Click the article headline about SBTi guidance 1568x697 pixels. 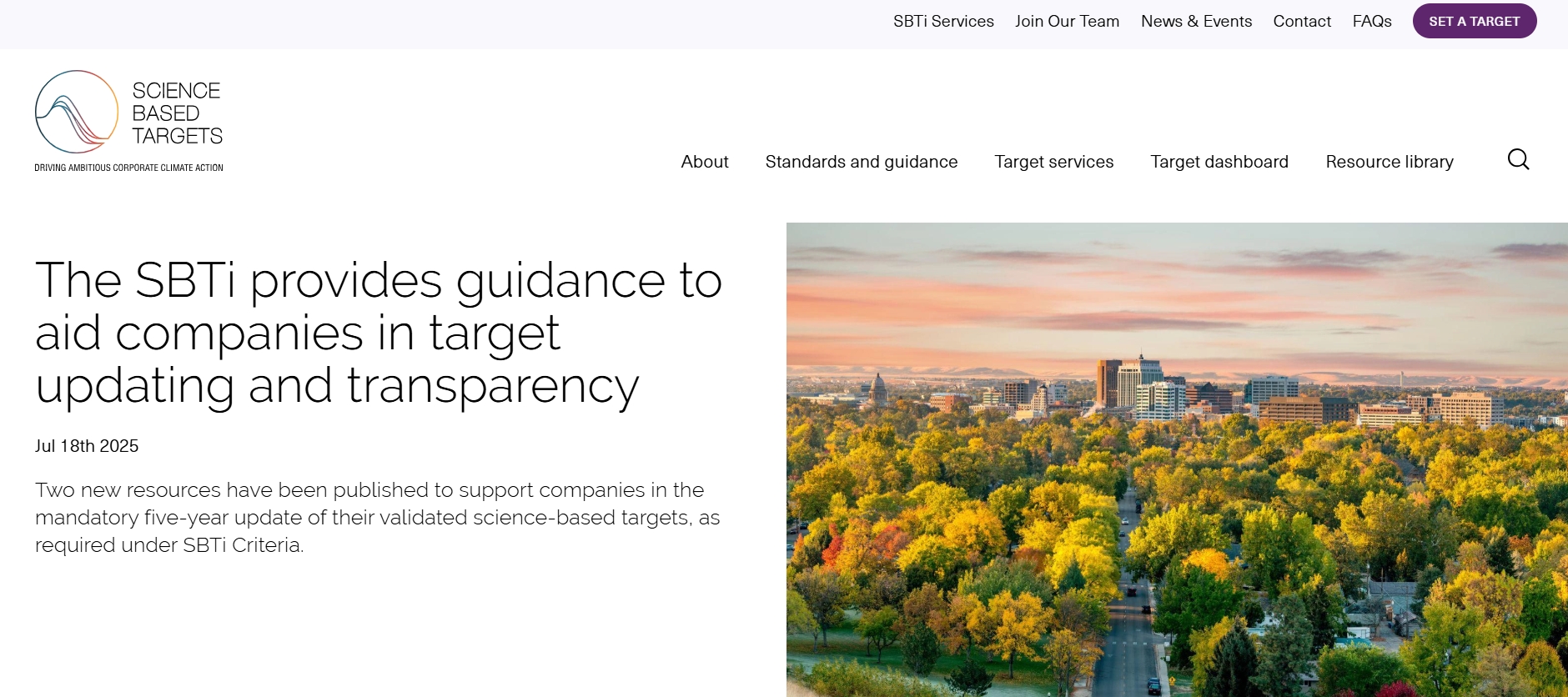point(378,333)
